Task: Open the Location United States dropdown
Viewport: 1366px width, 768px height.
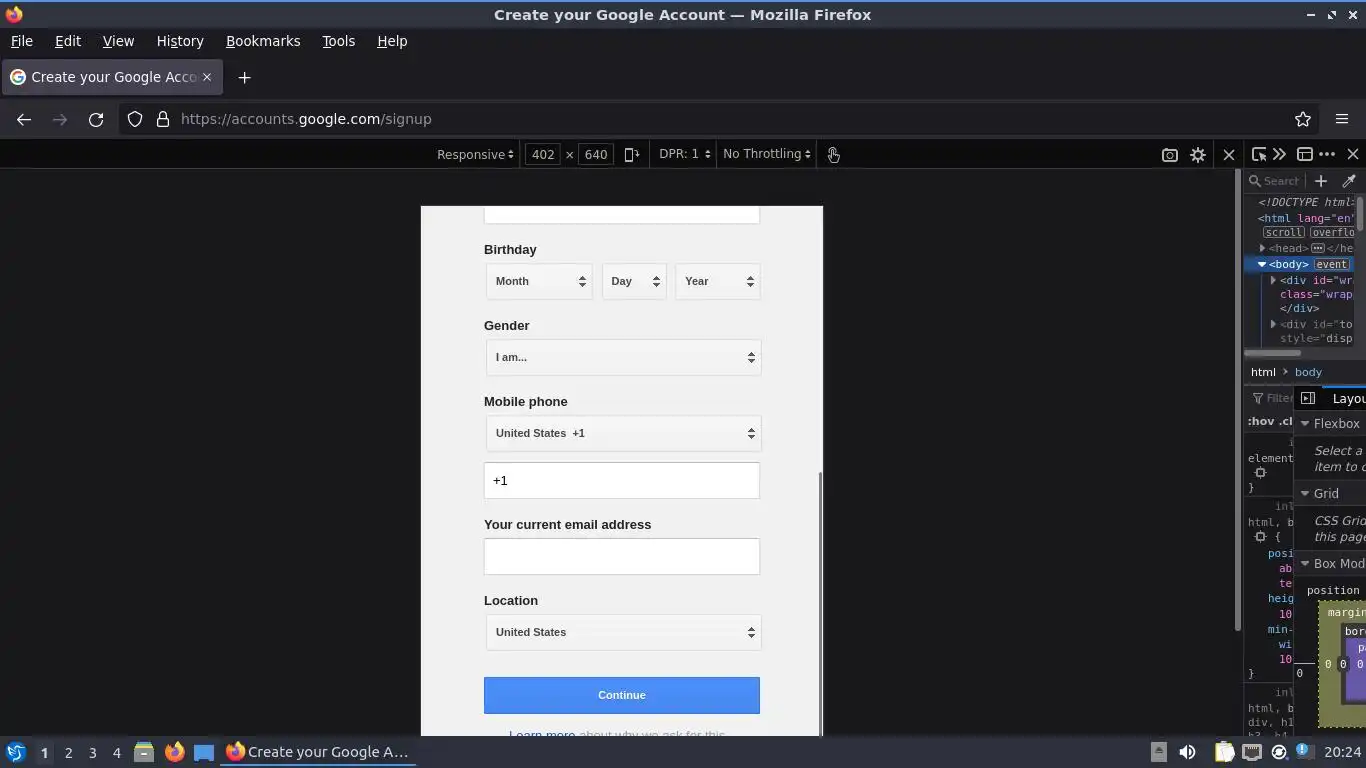Action: tap(623, 632)
